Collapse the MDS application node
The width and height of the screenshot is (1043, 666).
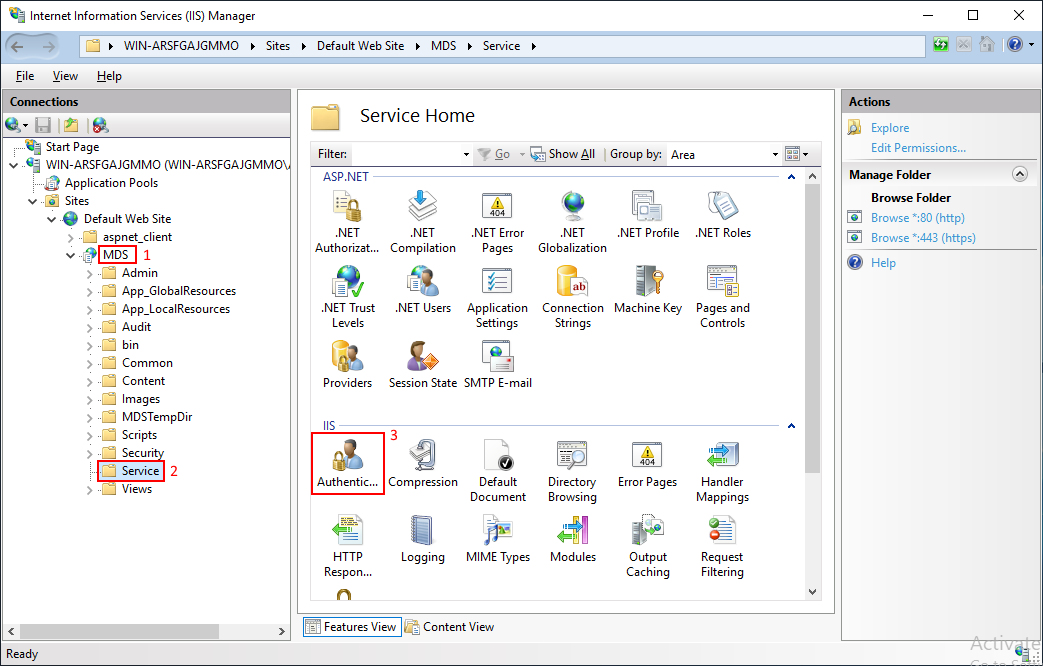pyautogui.click(x=71, y=255)
